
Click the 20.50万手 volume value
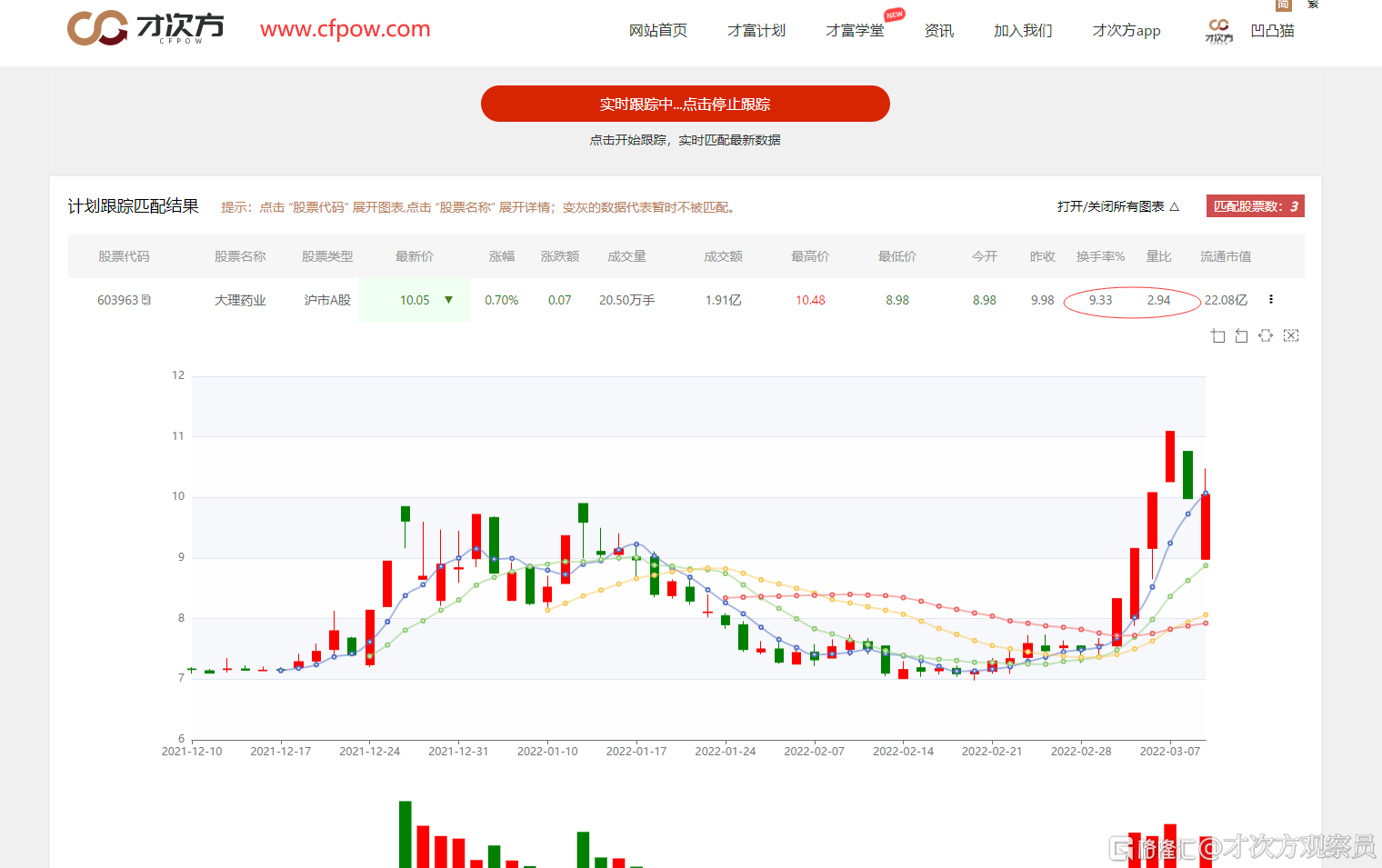click(x=627, y=300)
